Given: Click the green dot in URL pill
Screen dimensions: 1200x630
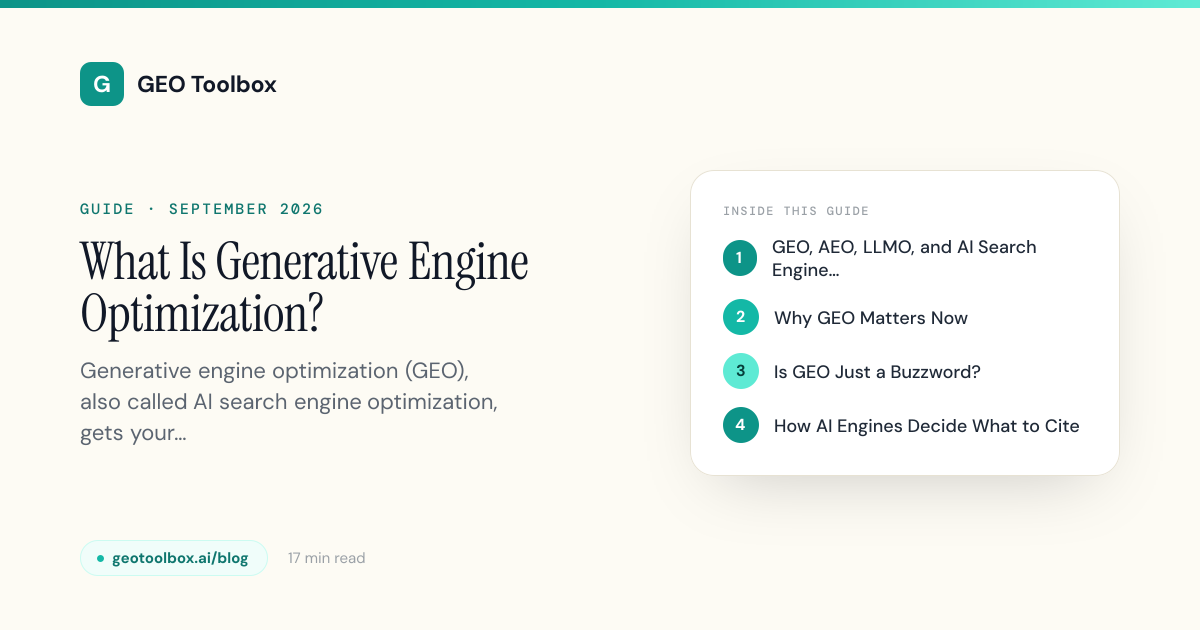Looking at the screenshot, I should click(100, 558).
